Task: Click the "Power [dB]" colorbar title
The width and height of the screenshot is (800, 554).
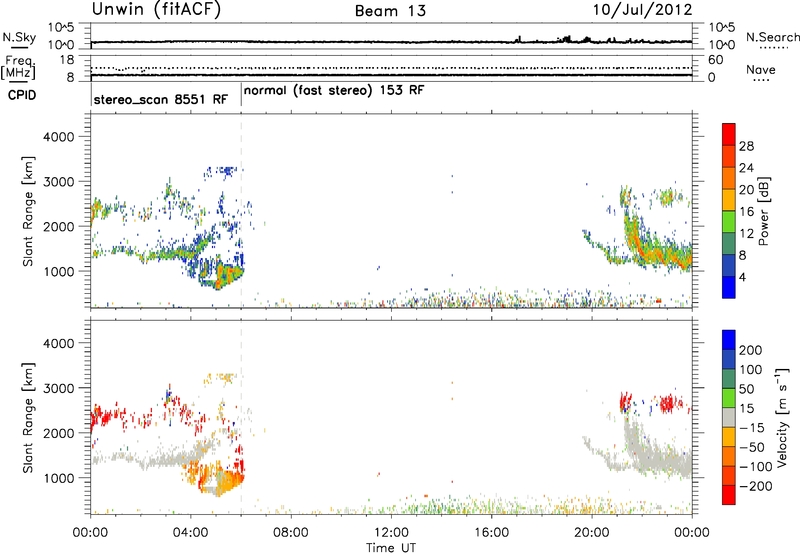Action: (x=763, y=211)
